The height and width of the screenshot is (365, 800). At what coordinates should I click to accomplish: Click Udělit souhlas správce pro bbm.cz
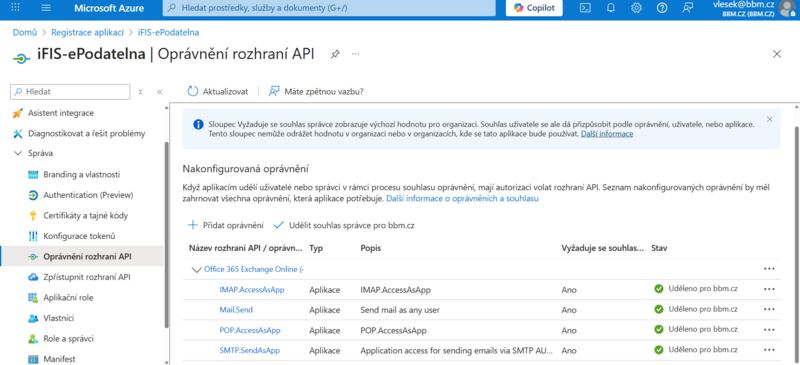[344, 225]
